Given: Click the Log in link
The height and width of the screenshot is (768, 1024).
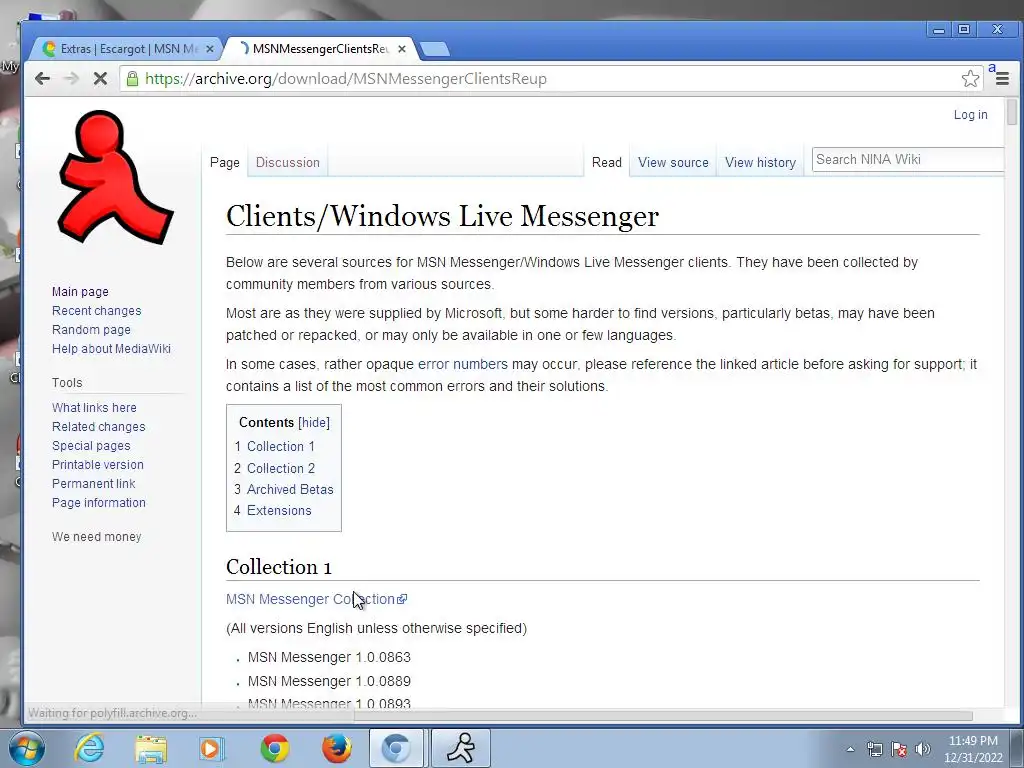Looking at the screenshot, I should [x=970, y=115].
